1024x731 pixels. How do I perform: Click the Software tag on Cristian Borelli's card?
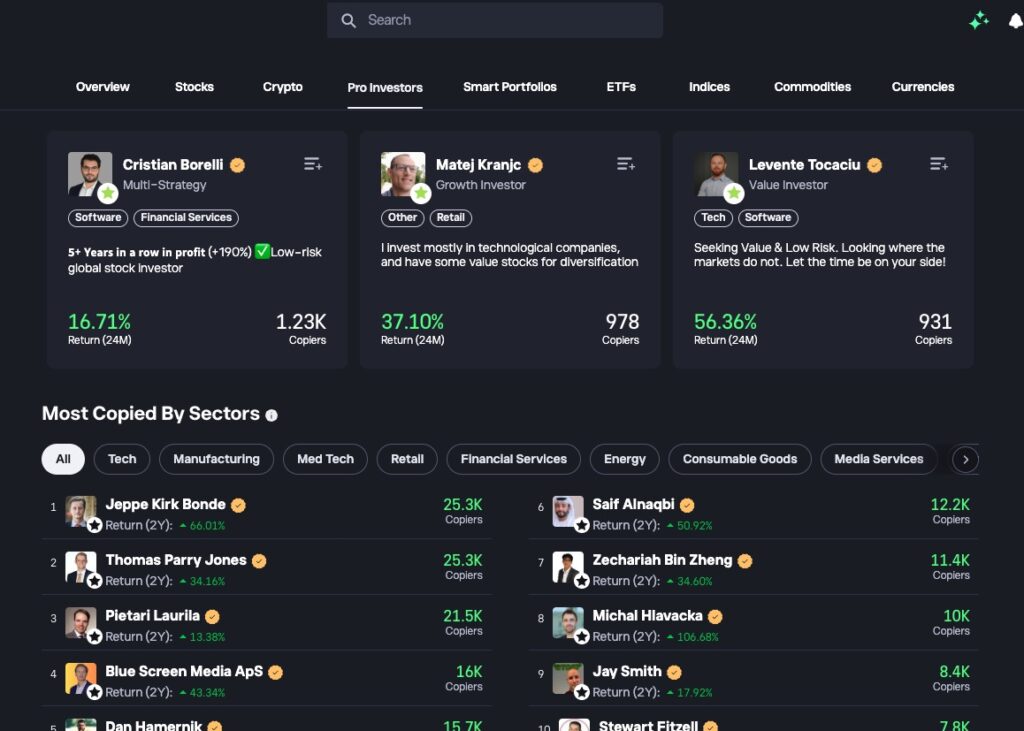click(x=98, y=218)
